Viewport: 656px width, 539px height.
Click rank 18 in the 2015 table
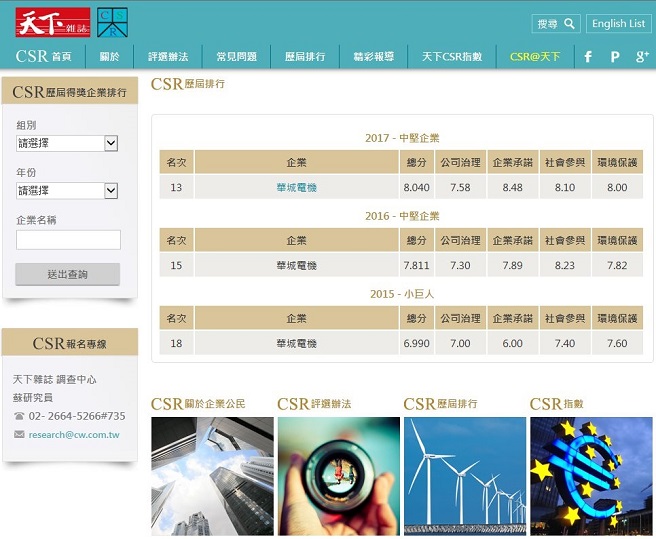point(176,343)
